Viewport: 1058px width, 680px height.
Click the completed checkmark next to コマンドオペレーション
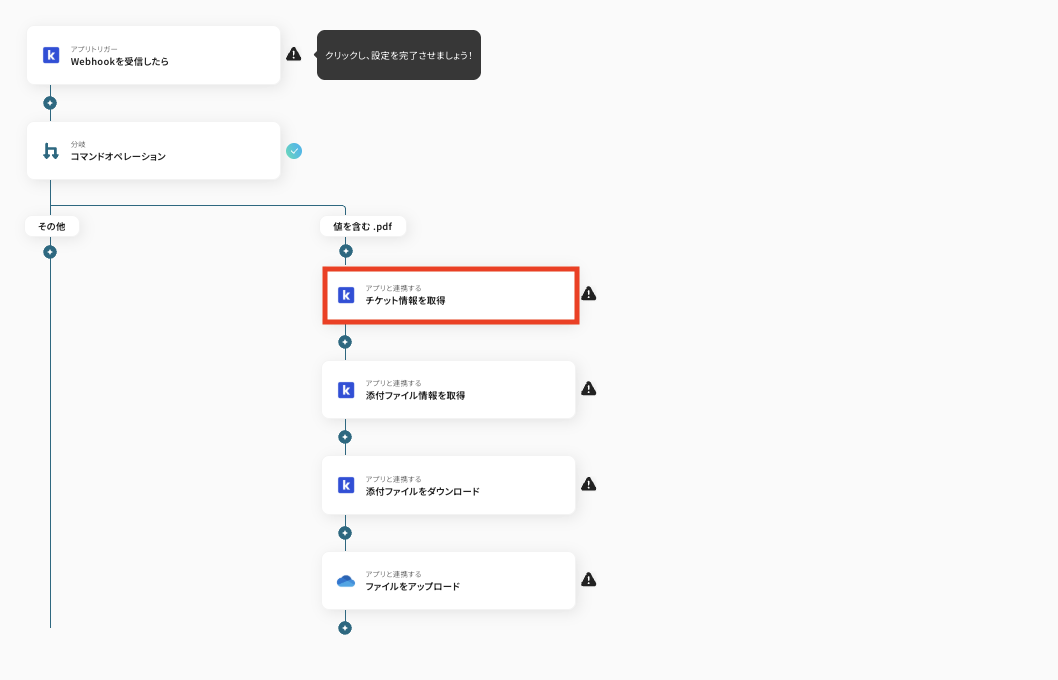point(294,151)
